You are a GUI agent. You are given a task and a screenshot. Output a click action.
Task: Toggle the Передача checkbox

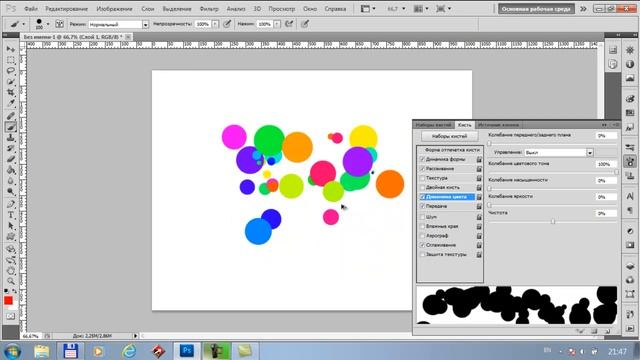click(422, 206)
